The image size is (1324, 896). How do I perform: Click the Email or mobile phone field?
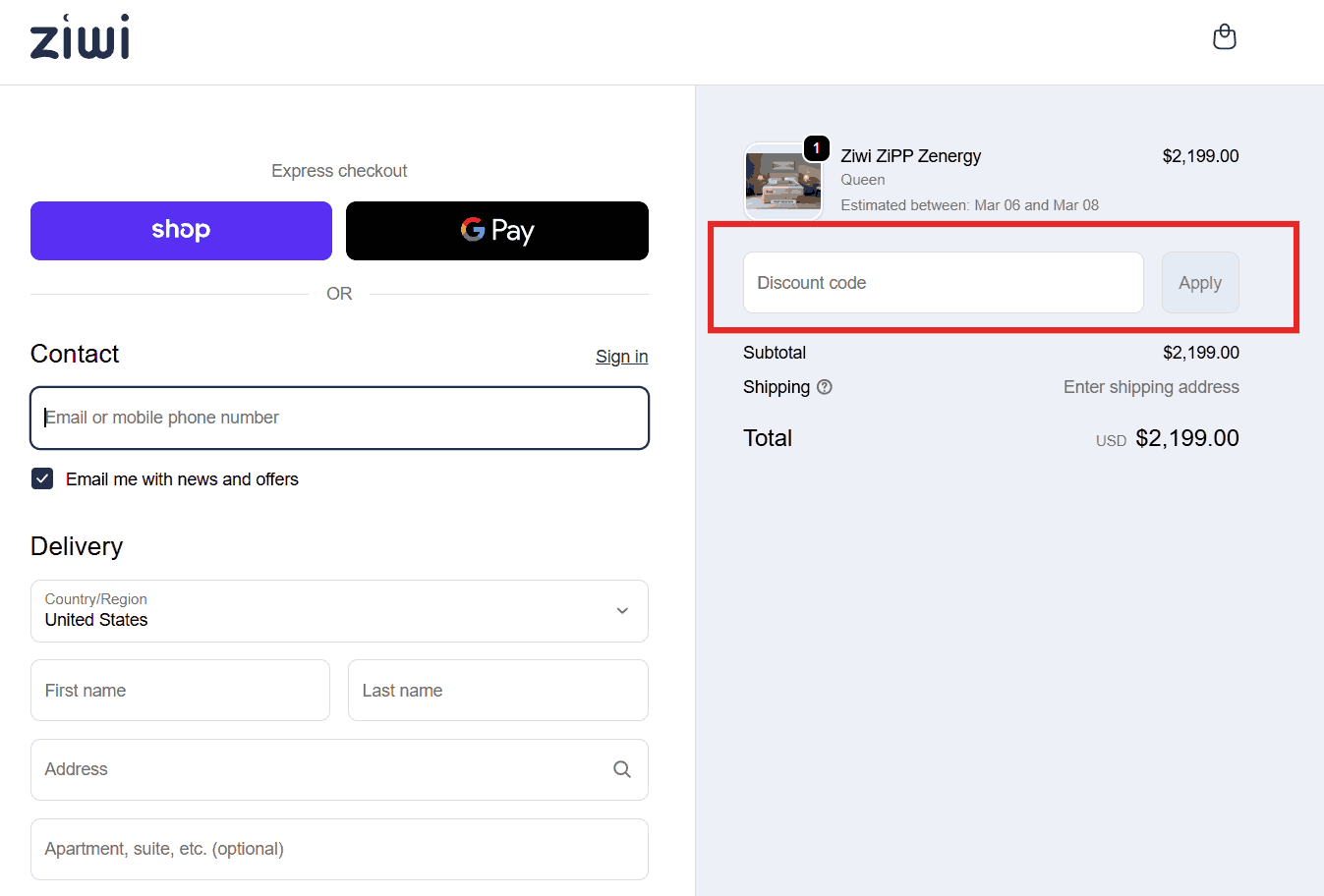coord(339,418)
